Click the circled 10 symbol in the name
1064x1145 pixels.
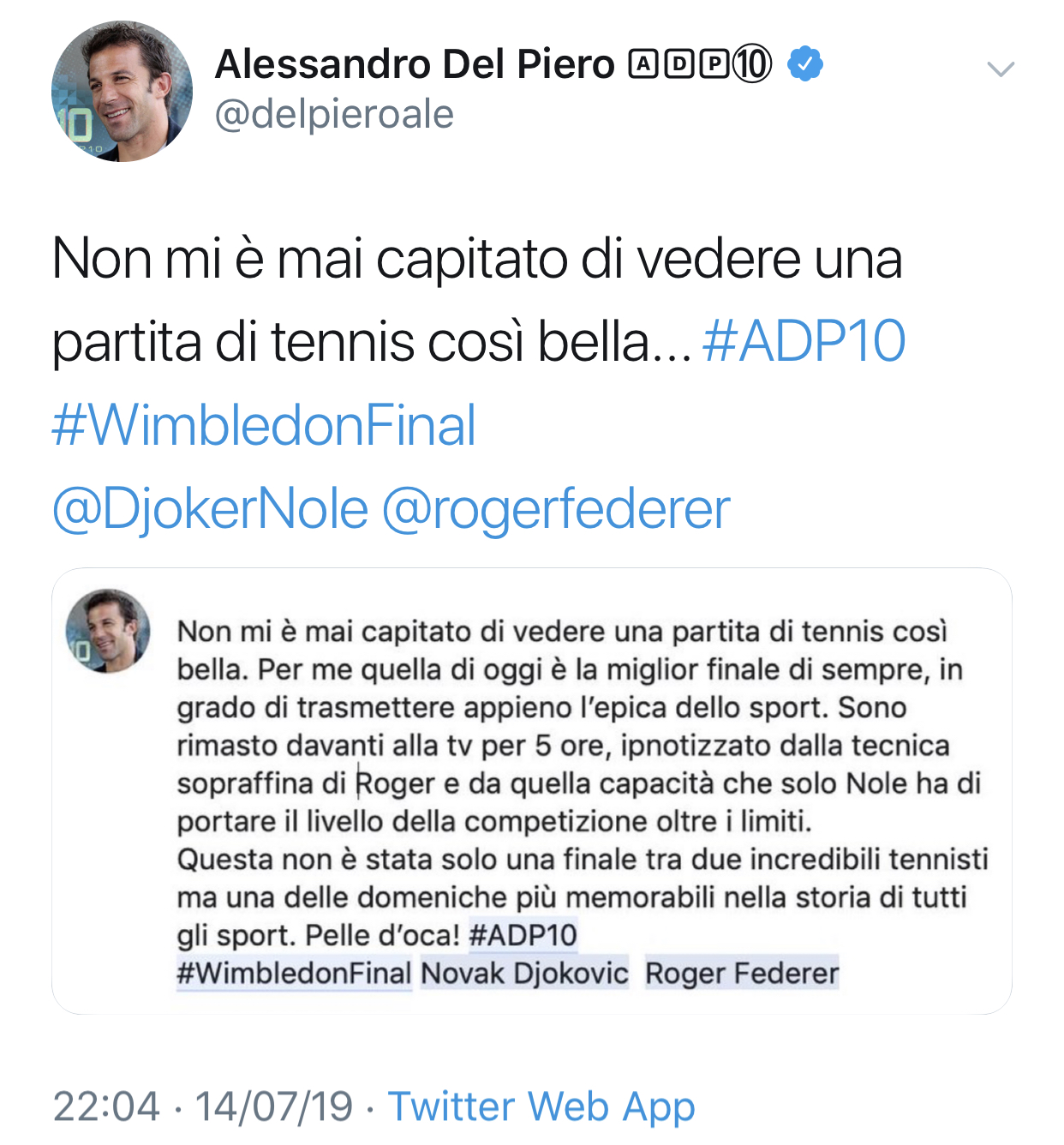tap(752, 64)
